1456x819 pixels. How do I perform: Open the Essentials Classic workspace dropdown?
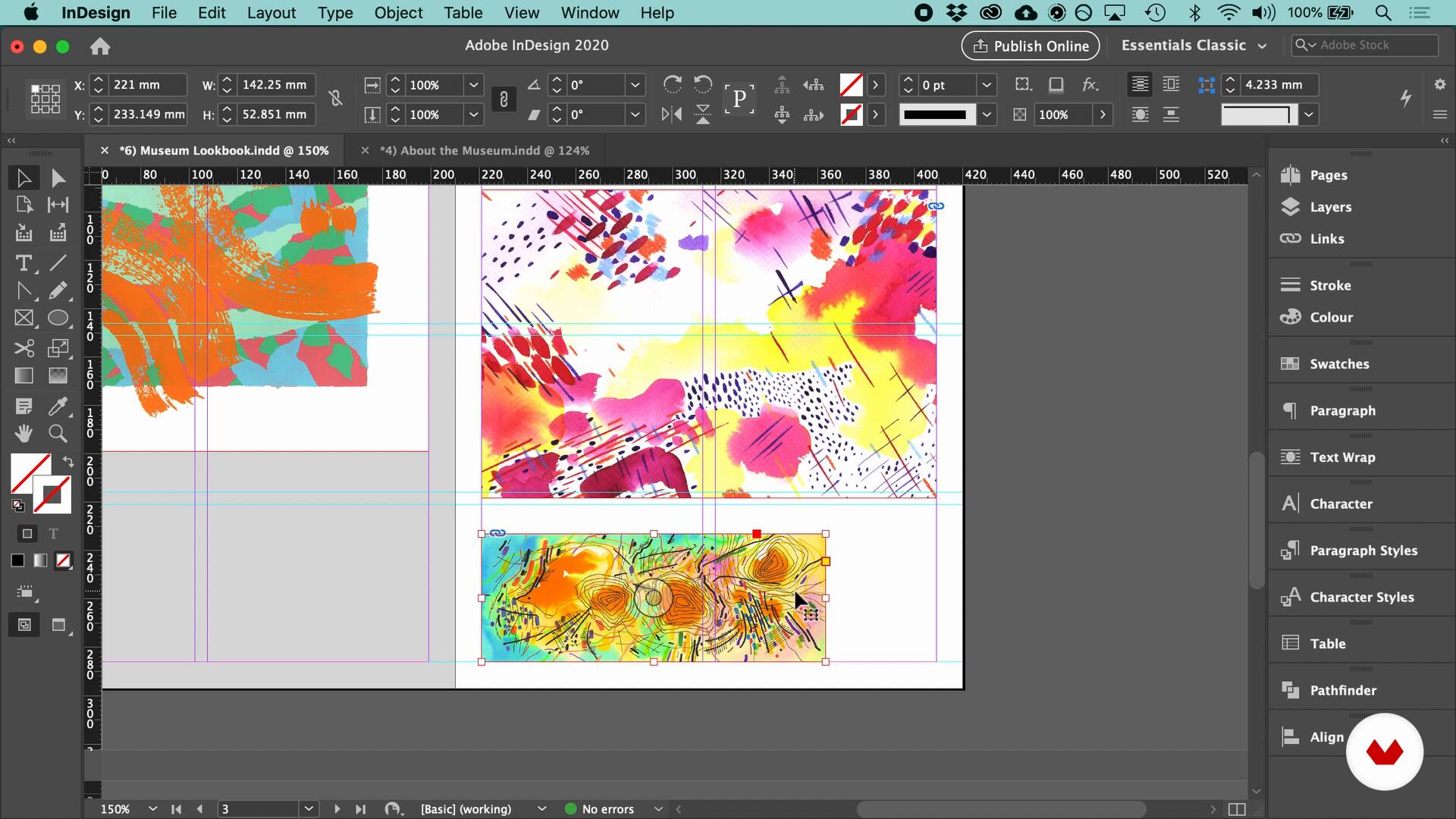1194,45
